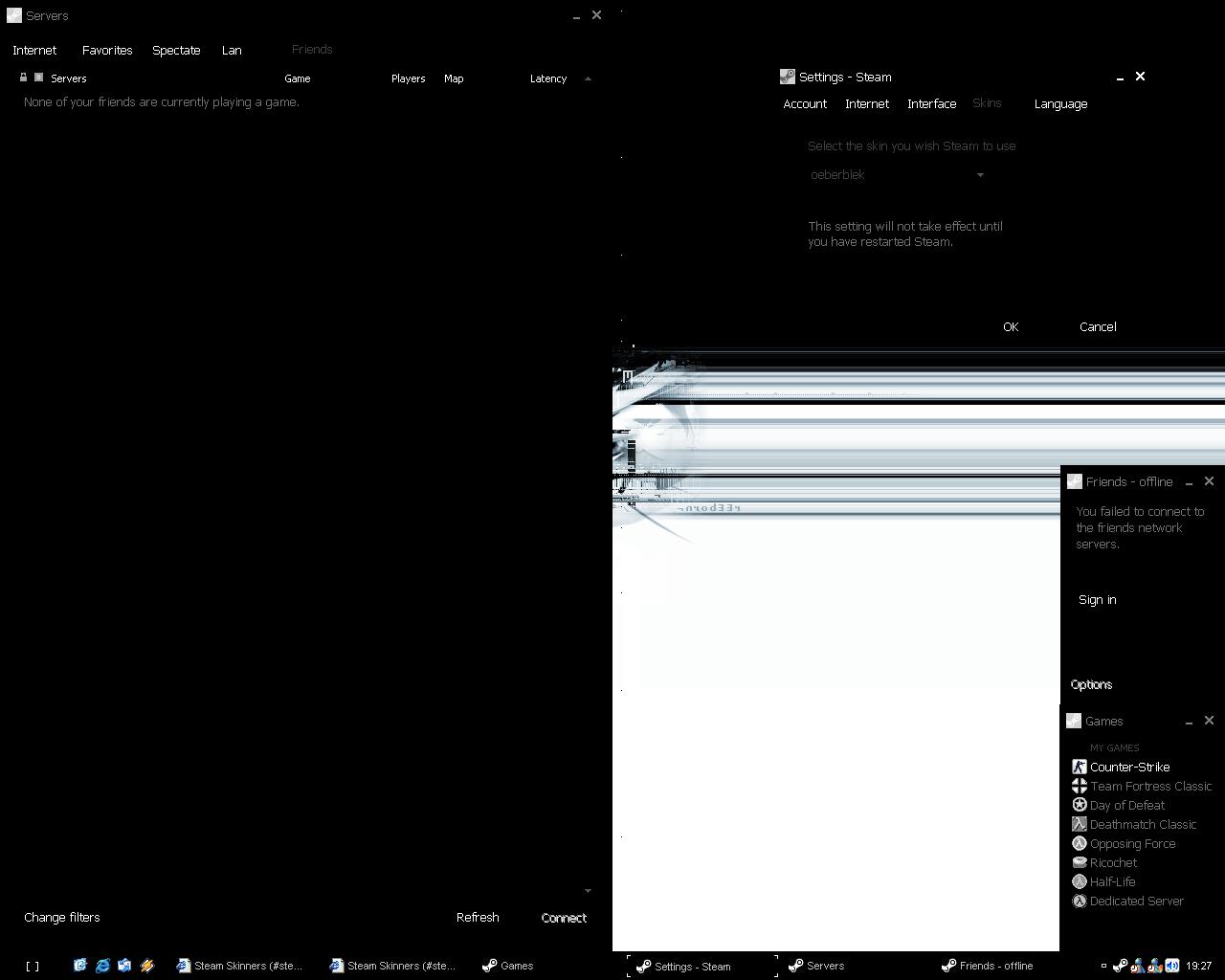This screenshot has width=1225, height=980.
Task: Connect to the selected server
Action: (564, 917)
